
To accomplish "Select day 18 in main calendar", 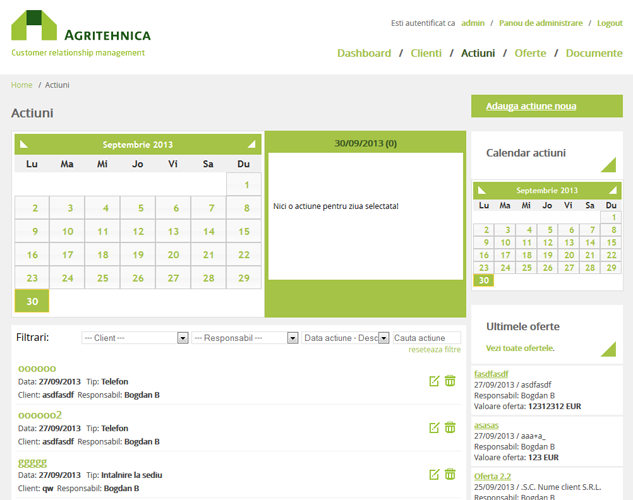I will [103, 255].
